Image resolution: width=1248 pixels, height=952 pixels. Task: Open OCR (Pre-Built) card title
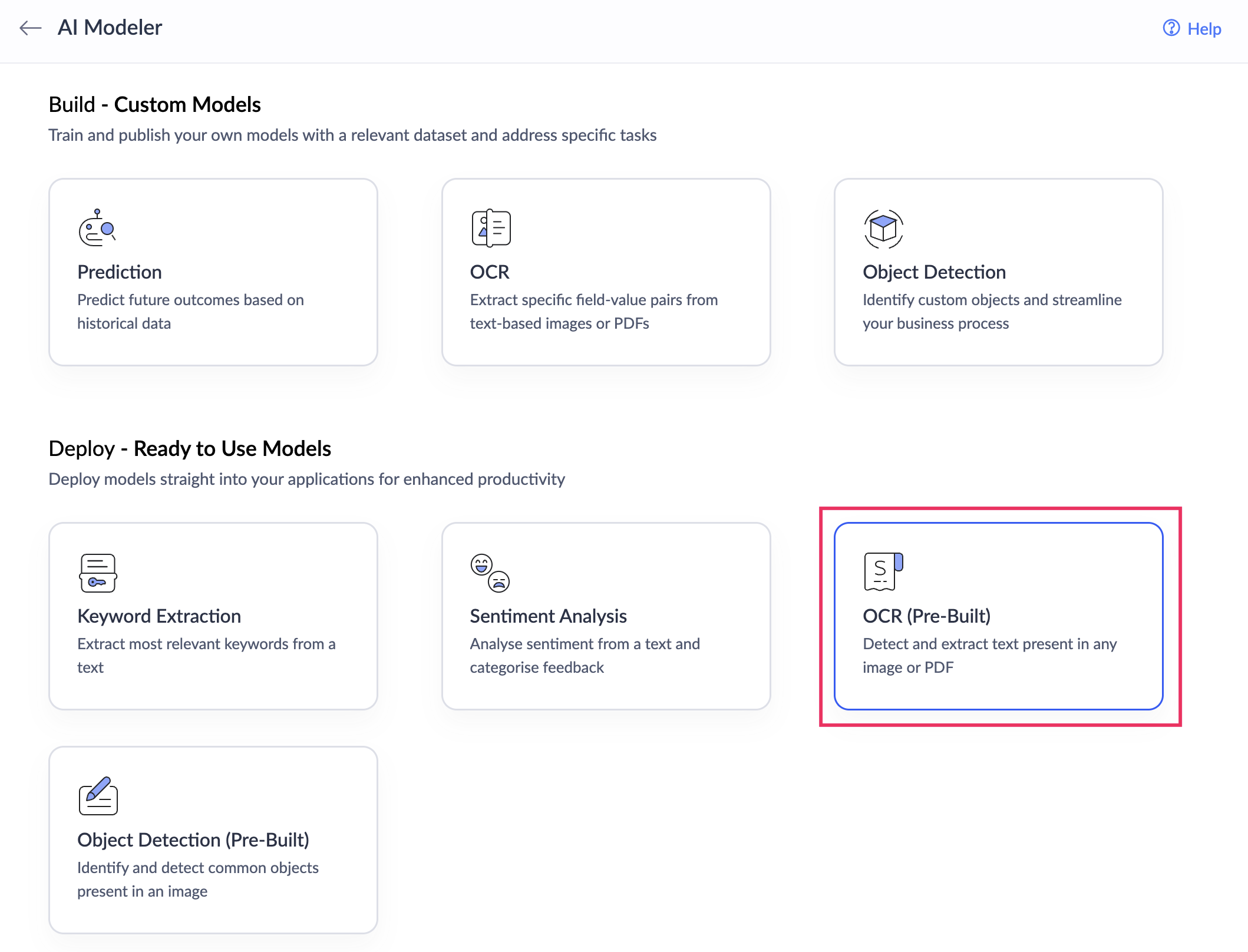pos(926,616)
